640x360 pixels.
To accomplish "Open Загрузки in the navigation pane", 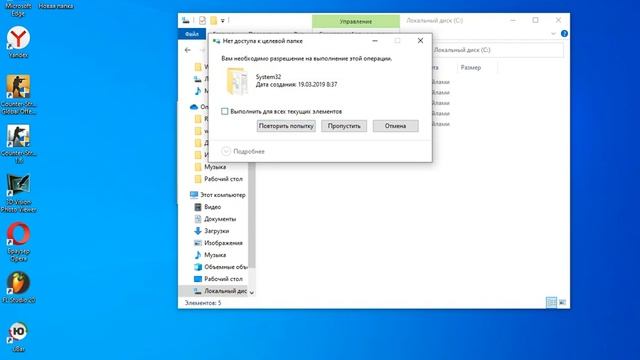I will tap(211, 231).
